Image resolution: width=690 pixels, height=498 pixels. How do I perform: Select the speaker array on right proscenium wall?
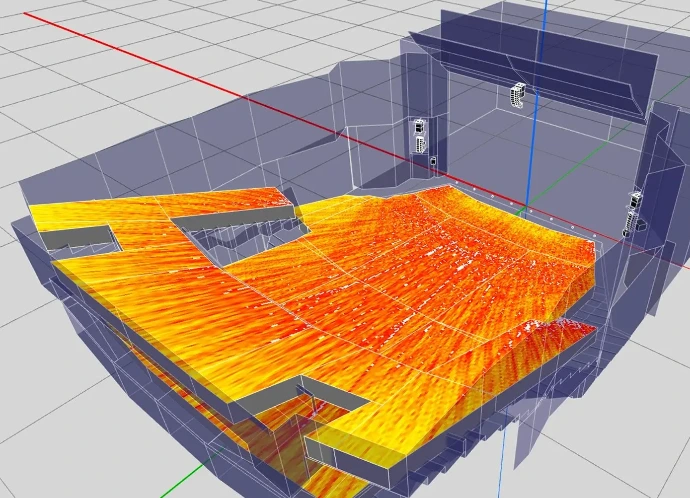[631, 223]
